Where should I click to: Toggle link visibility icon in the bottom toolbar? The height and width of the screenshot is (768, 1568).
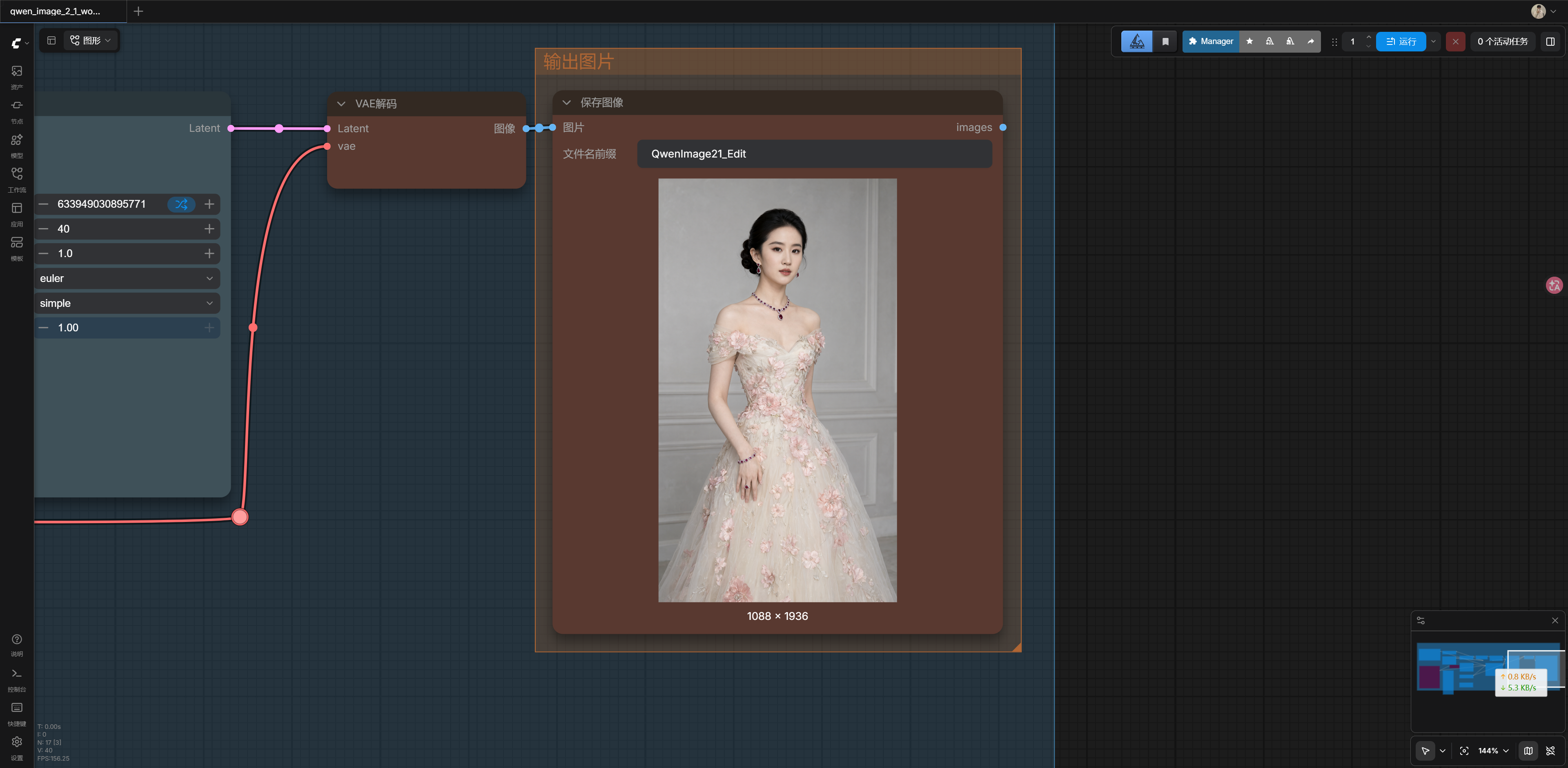[x=1550, y=751]
